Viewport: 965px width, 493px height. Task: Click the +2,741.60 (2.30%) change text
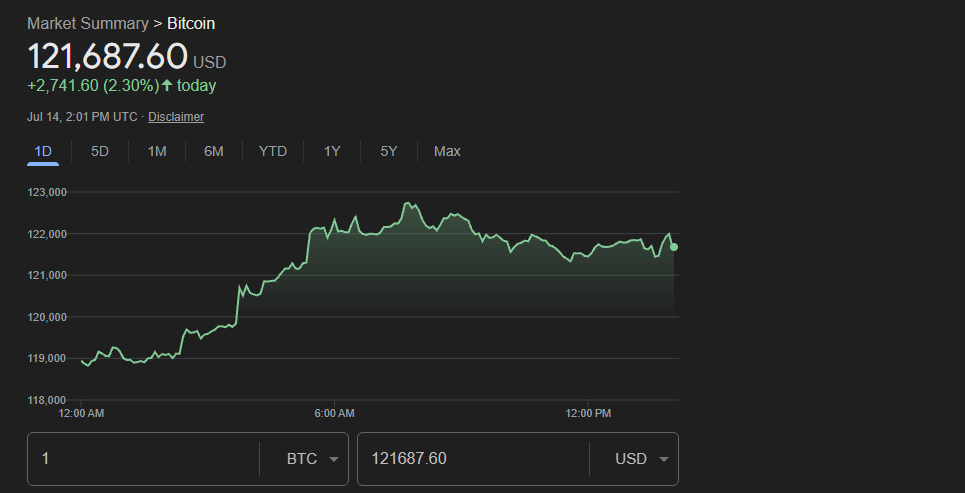pyautogui.click(x=94, y=86)
